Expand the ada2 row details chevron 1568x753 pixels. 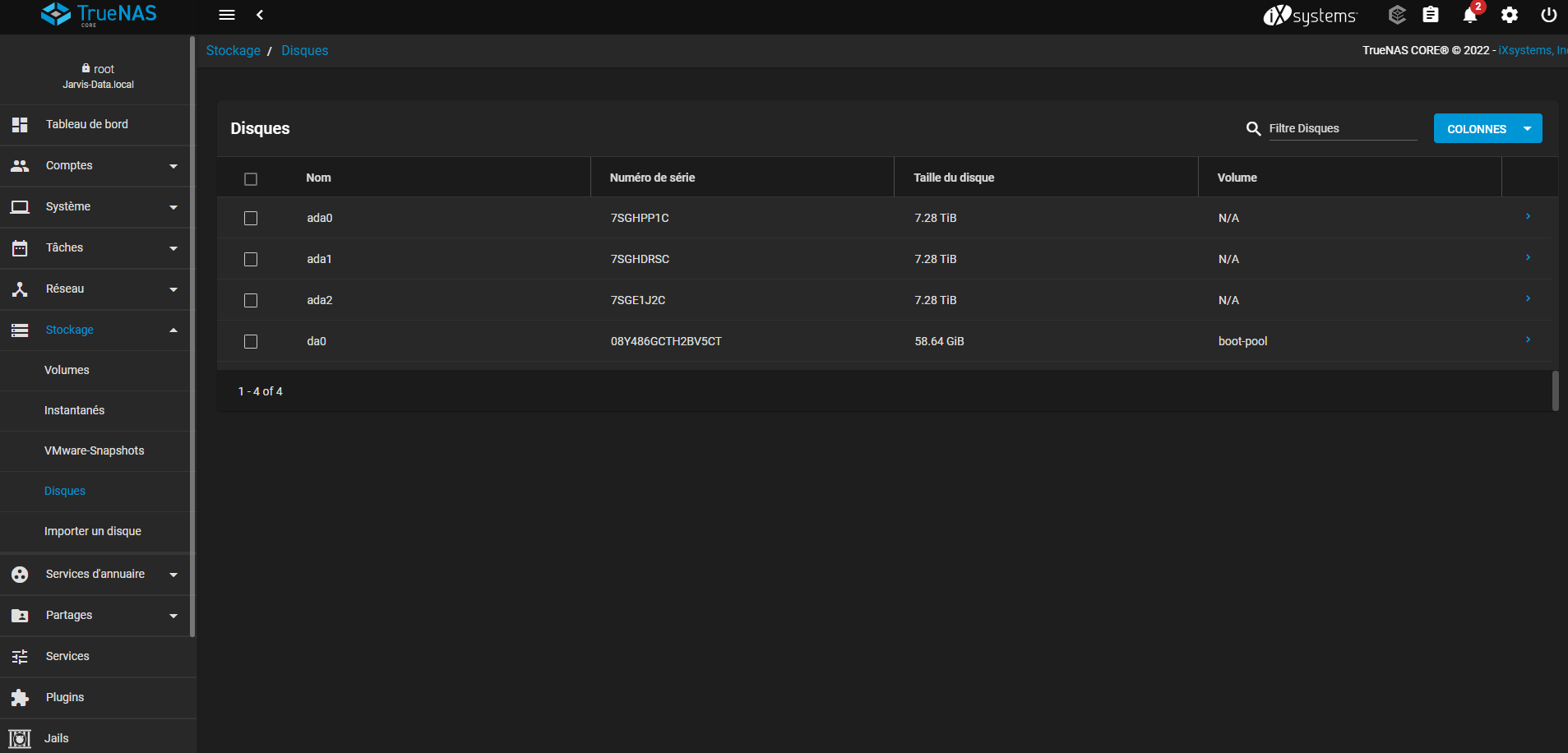[1528, 298]
